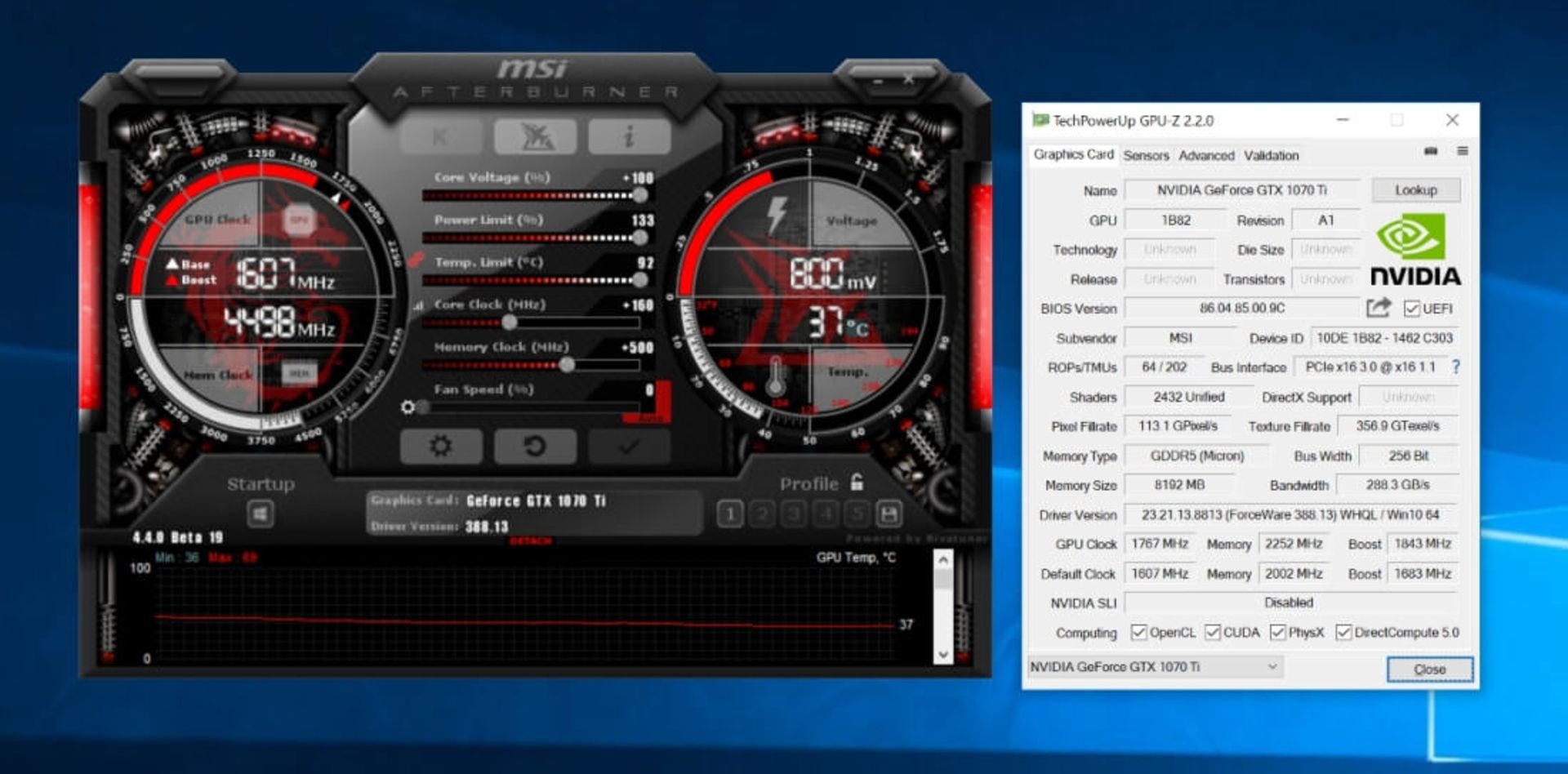Switch to the Graphics Card tab in GPU-Z

(1073, 154)
